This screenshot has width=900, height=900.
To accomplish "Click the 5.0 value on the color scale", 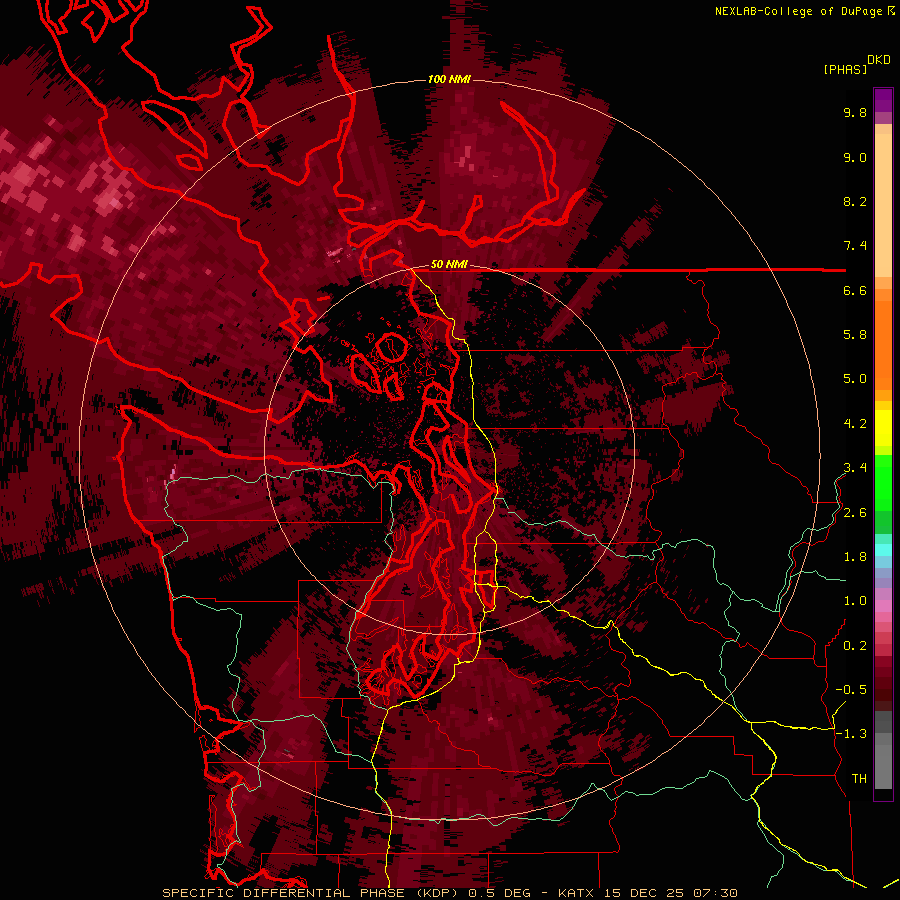I will click(855, 379).
